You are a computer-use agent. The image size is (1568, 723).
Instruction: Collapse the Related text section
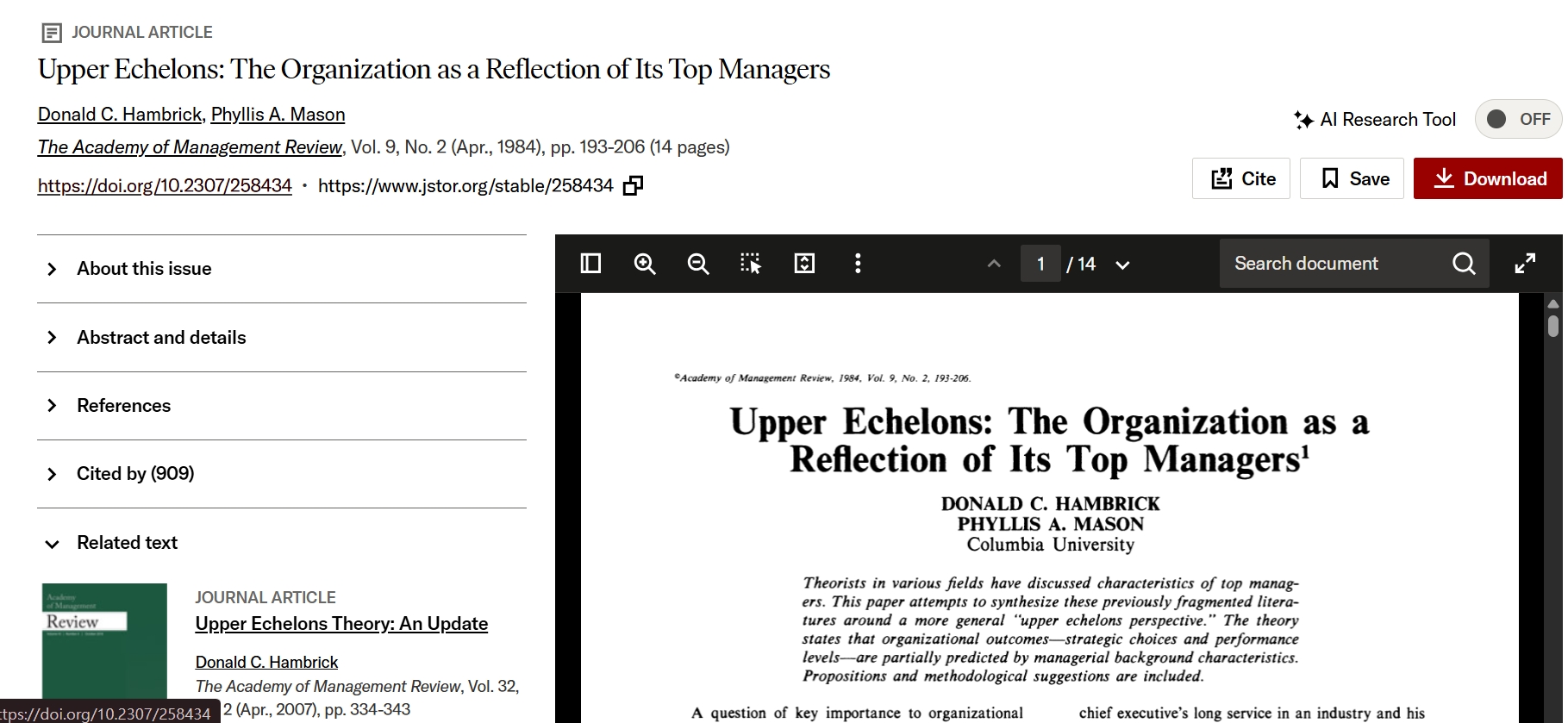[x=127, y=543]
